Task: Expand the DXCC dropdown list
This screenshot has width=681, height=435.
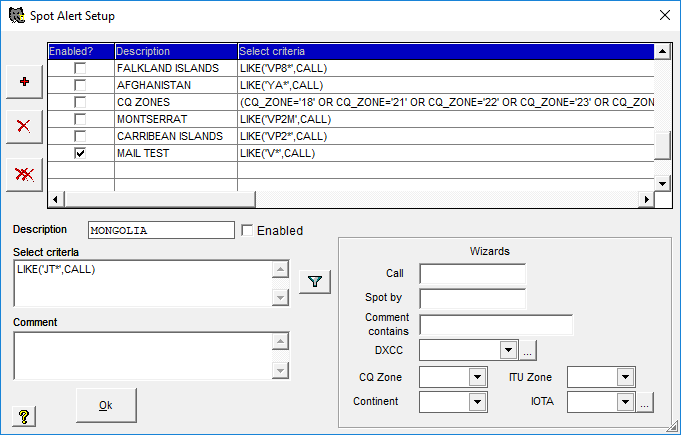Action: pyautogui.click(x=507, y=350)
